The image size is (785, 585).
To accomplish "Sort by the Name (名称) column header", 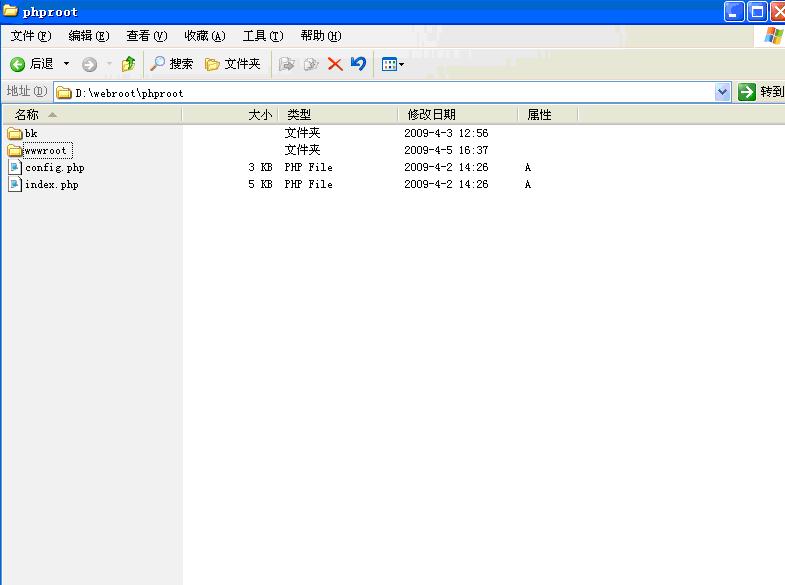I will coord(90,115).
